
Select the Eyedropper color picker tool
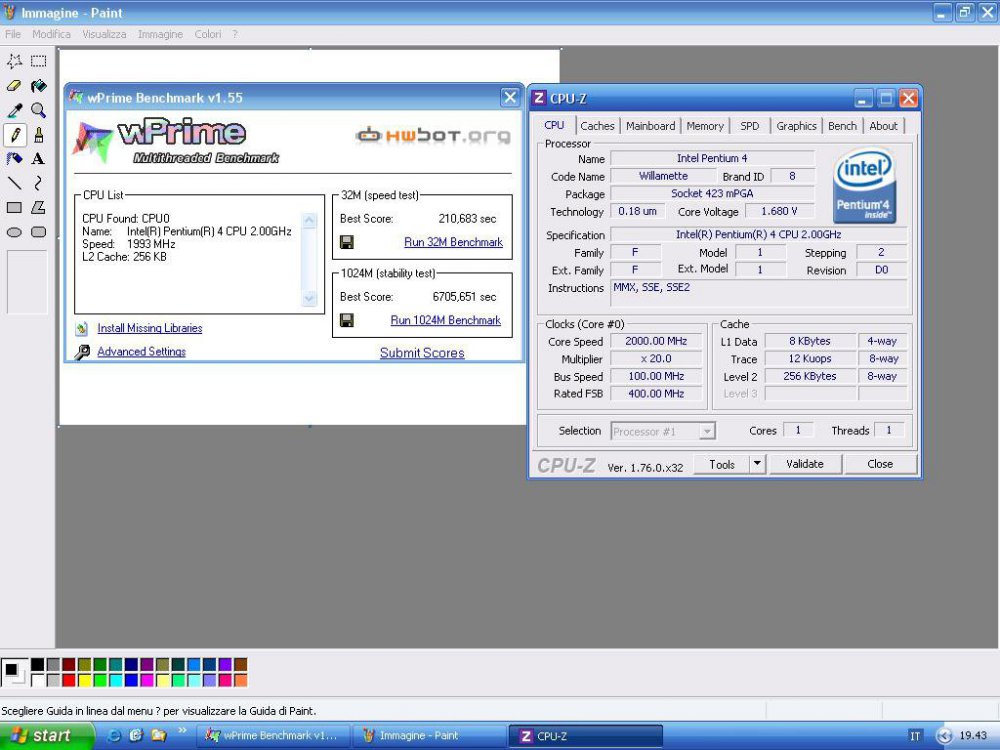pyautogui.click(x=14, y=109)
